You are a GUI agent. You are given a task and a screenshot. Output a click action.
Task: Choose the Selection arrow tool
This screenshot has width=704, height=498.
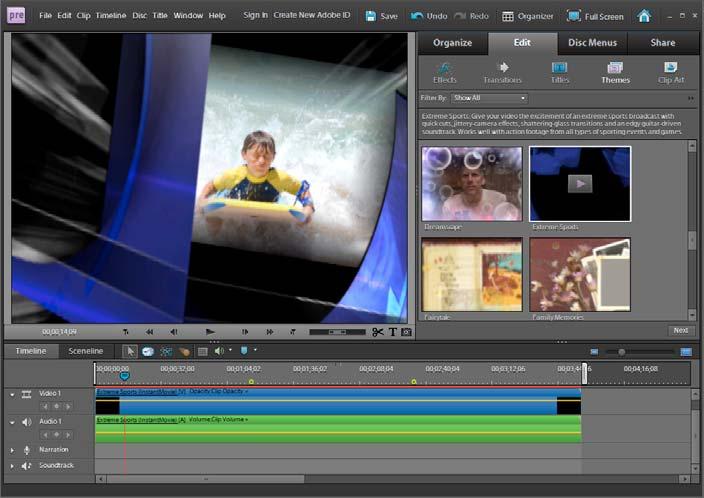pos(130,351)
